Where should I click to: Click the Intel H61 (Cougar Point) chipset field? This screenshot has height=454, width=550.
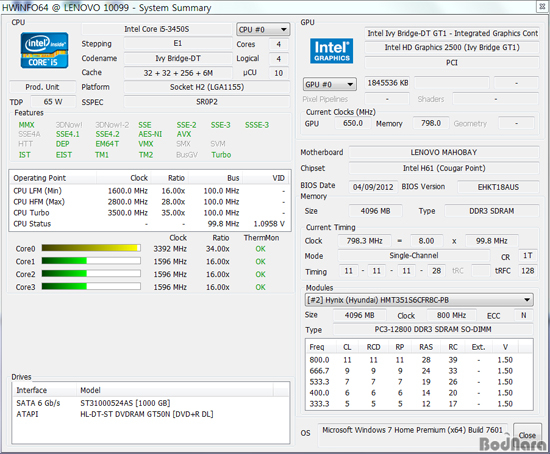click(444, 168)
